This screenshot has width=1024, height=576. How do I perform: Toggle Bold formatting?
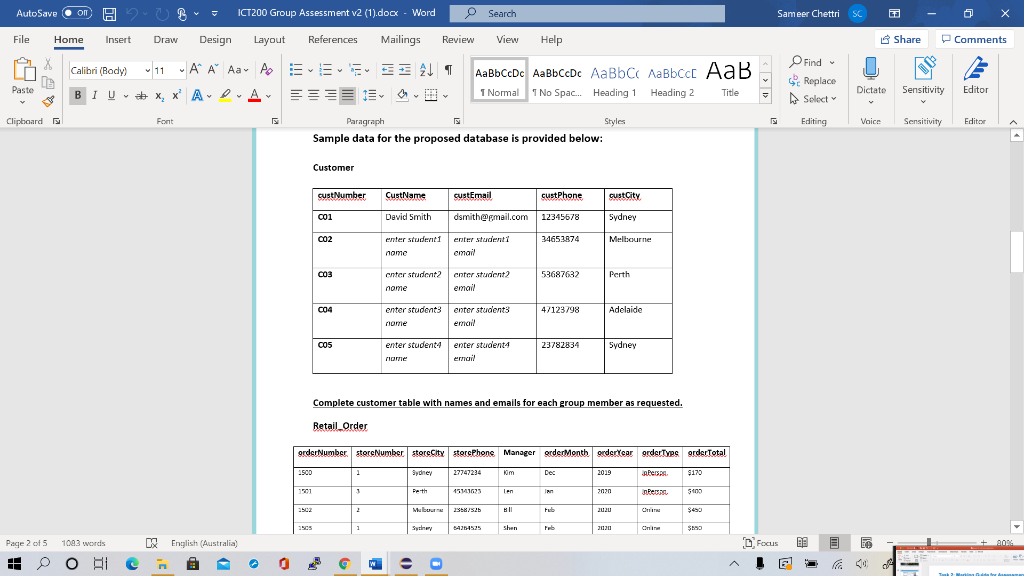point(78,94)
